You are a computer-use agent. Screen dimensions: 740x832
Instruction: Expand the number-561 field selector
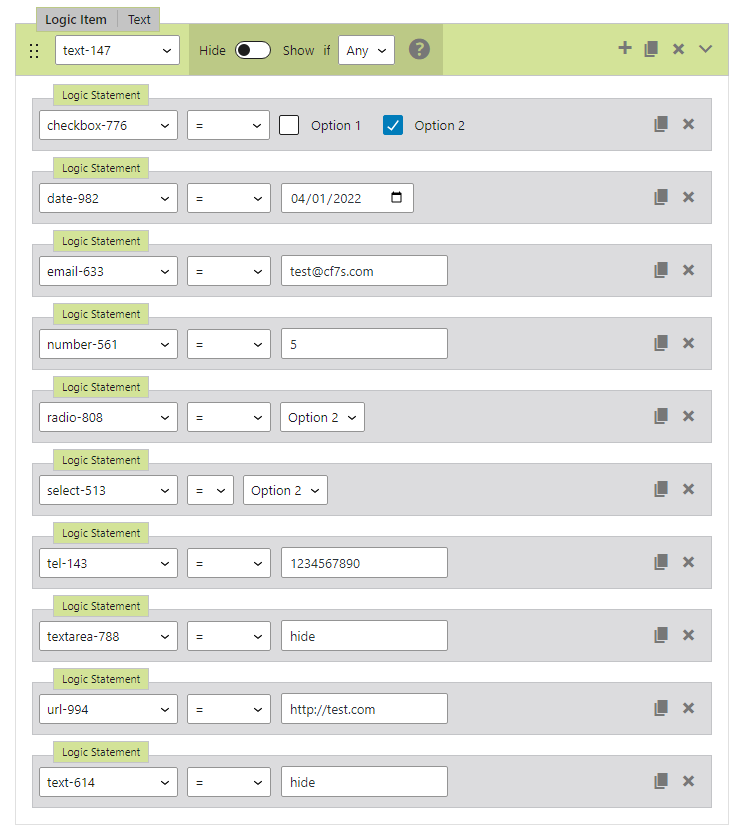108,344
